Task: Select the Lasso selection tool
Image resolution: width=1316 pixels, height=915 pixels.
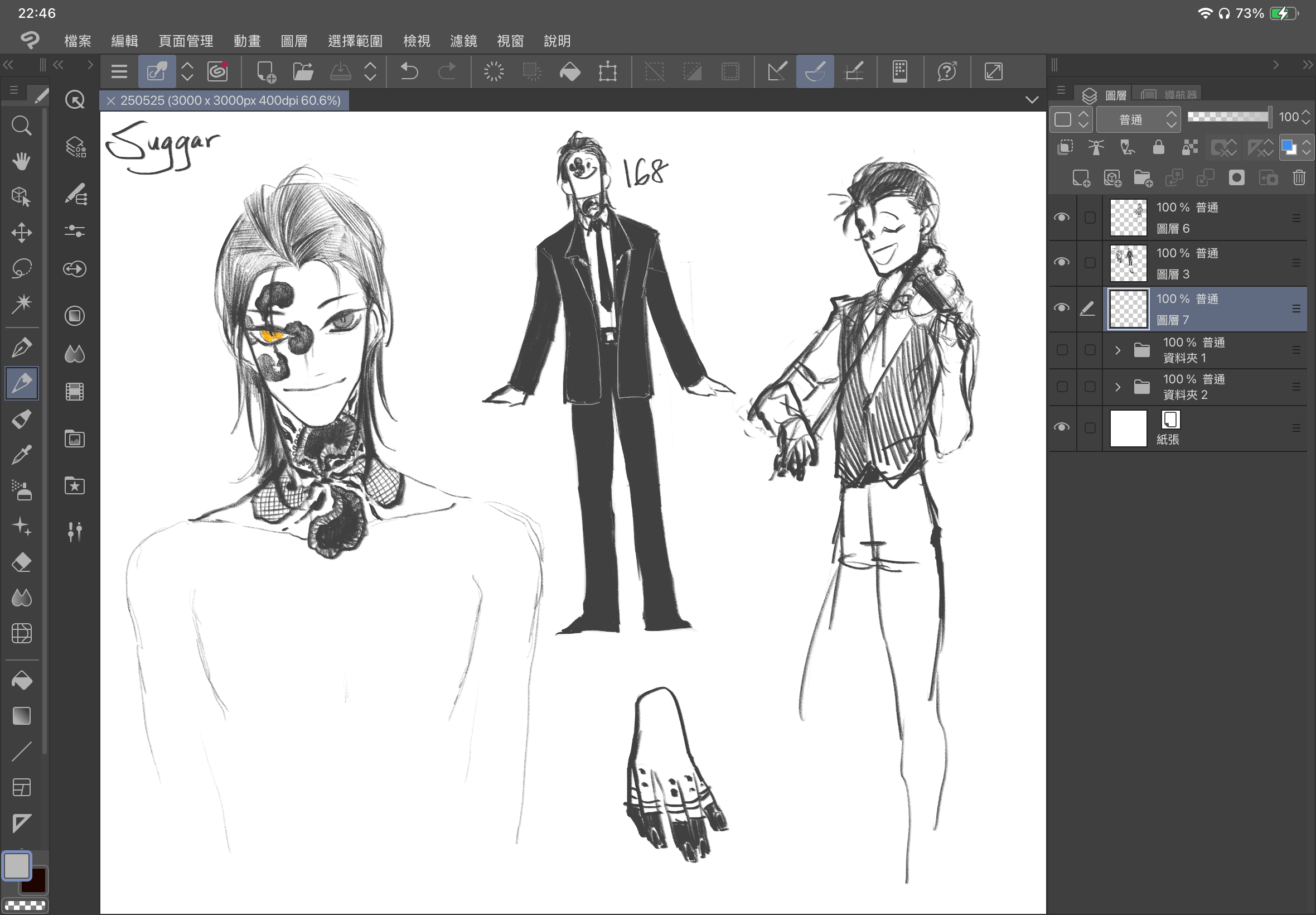Action: pos(21,268)
